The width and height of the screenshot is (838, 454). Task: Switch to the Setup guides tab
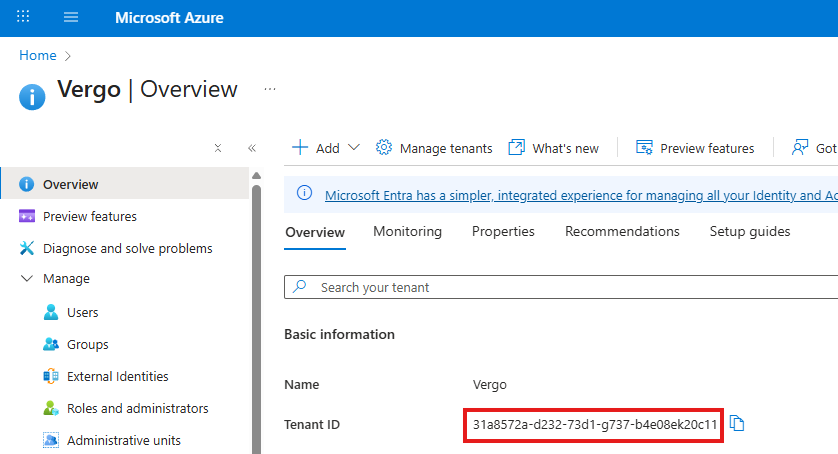[x=750, y=232]
